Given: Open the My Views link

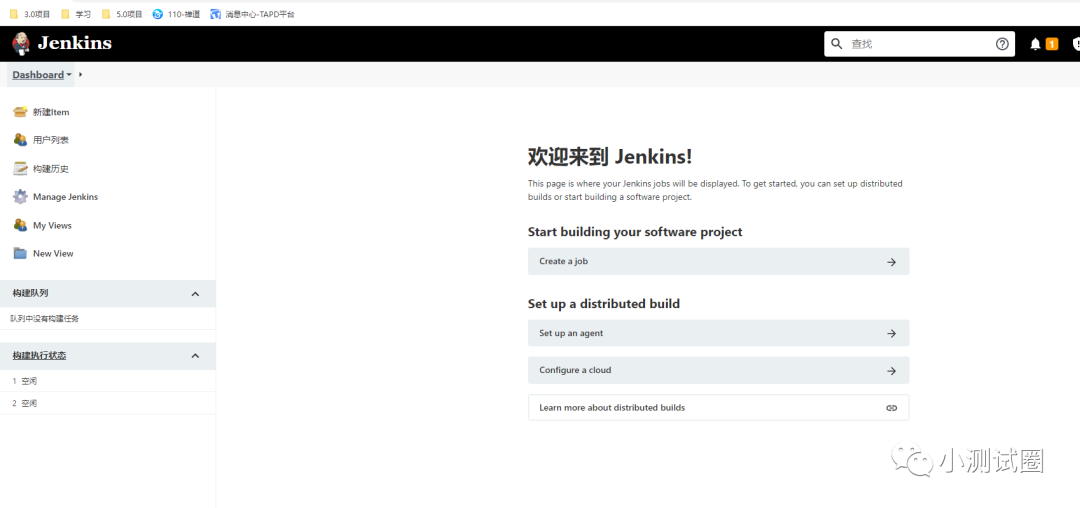Looking at the screenshot, I should click(52, 225).
